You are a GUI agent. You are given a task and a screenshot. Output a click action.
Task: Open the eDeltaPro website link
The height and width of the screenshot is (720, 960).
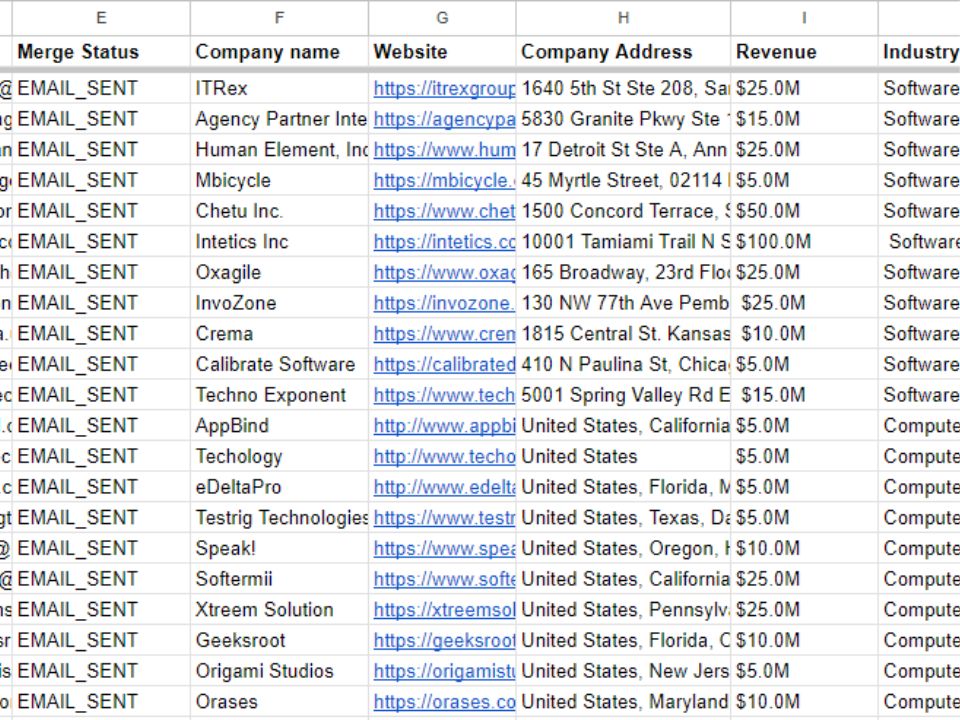tap(444, 487)
